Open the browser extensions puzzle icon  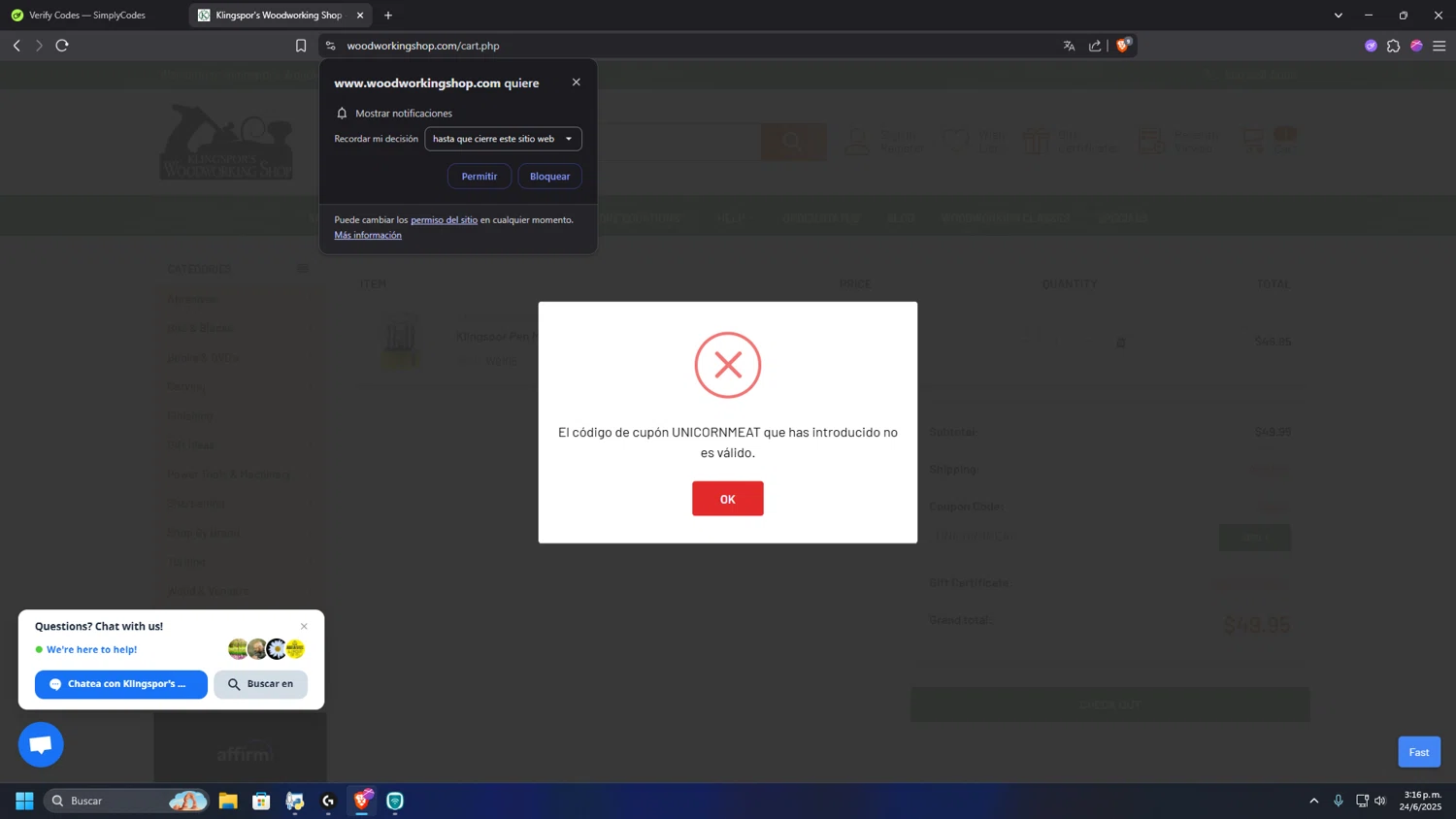[1393, 46]
